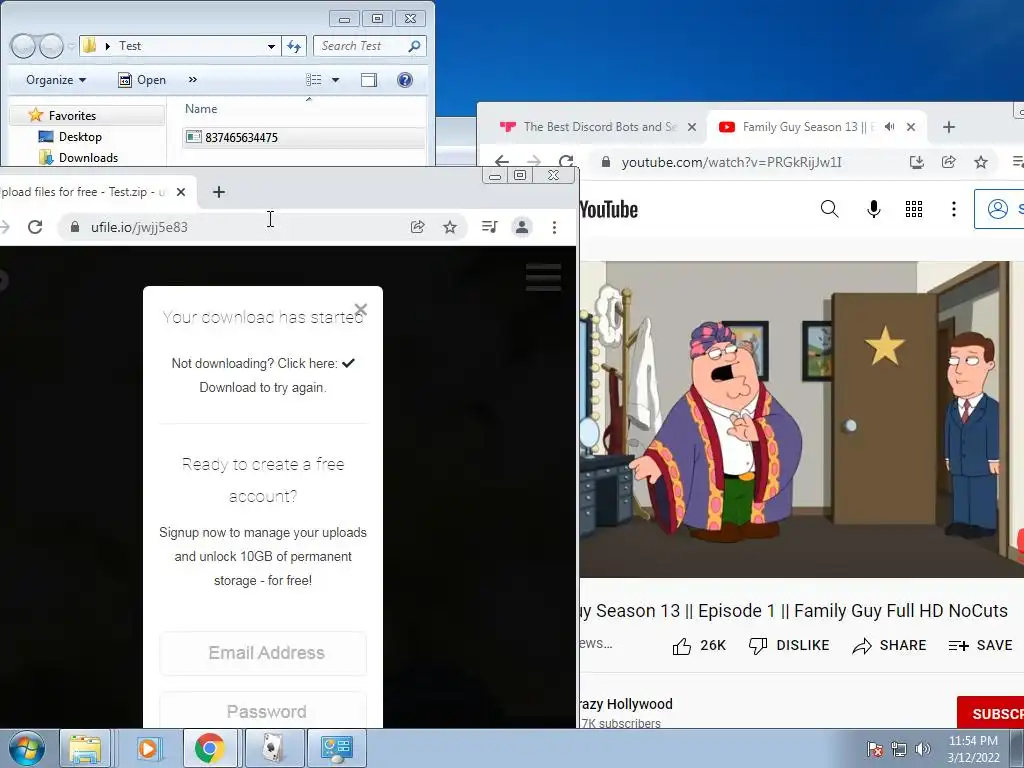This screenshot has height=768, width=1024.
Task: Click the ufile.io address bar URL
Action: tap(139, 227)
